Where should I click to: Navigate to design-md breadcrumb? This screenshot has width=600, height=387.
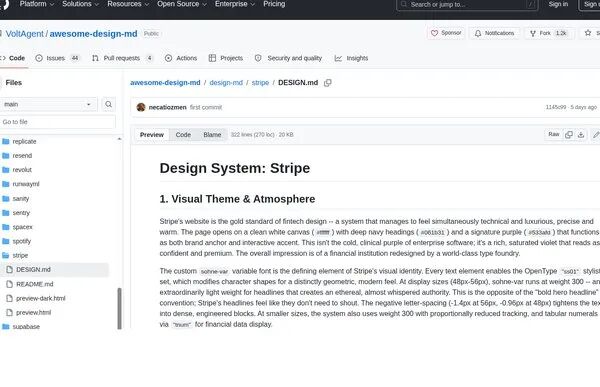point(226,83)
